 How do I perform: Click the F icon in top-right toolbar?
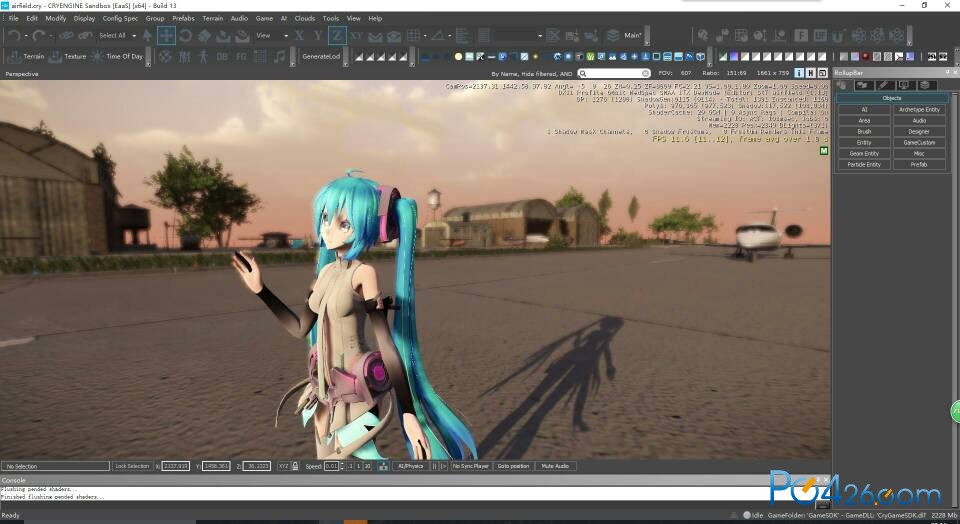(801, 36)
